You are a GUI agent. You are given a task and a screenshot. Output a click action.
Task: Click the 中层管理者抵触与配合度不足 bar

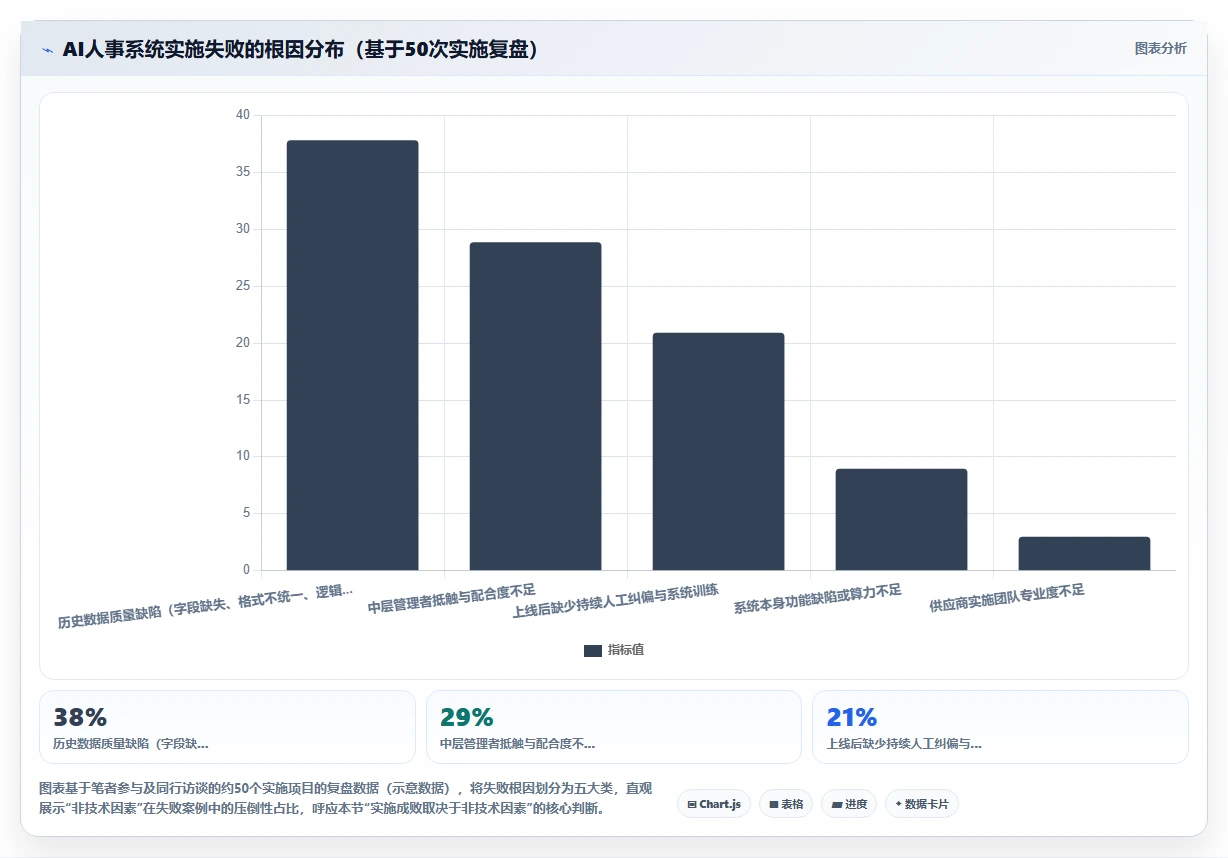[x=535, y=406]
